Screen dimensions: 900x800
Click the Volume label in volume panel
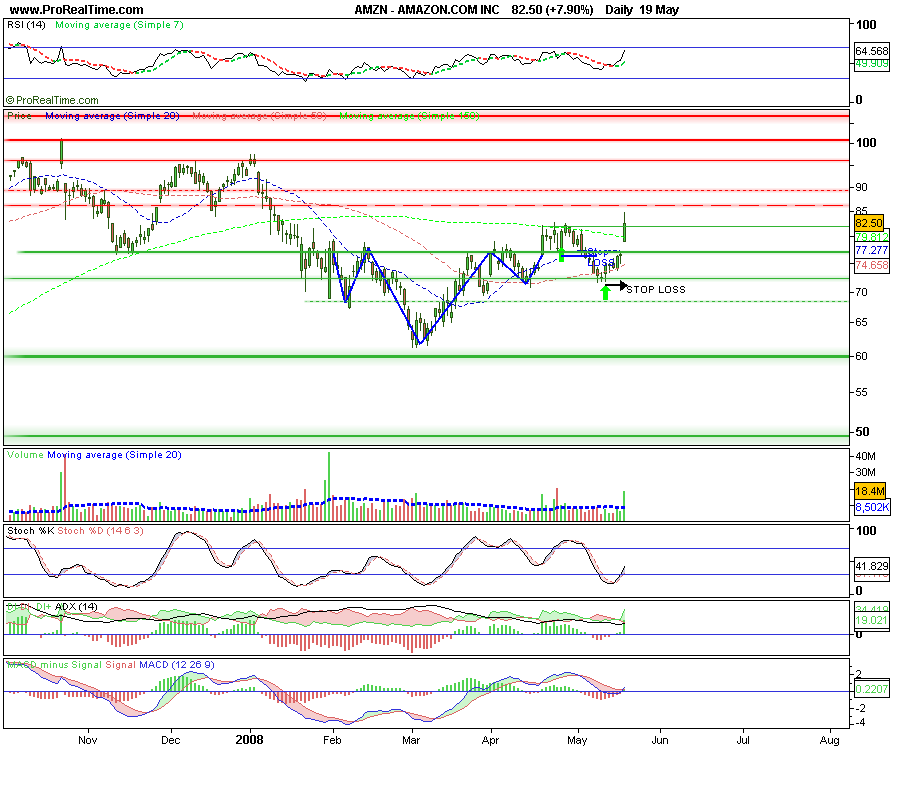(25, 455)
